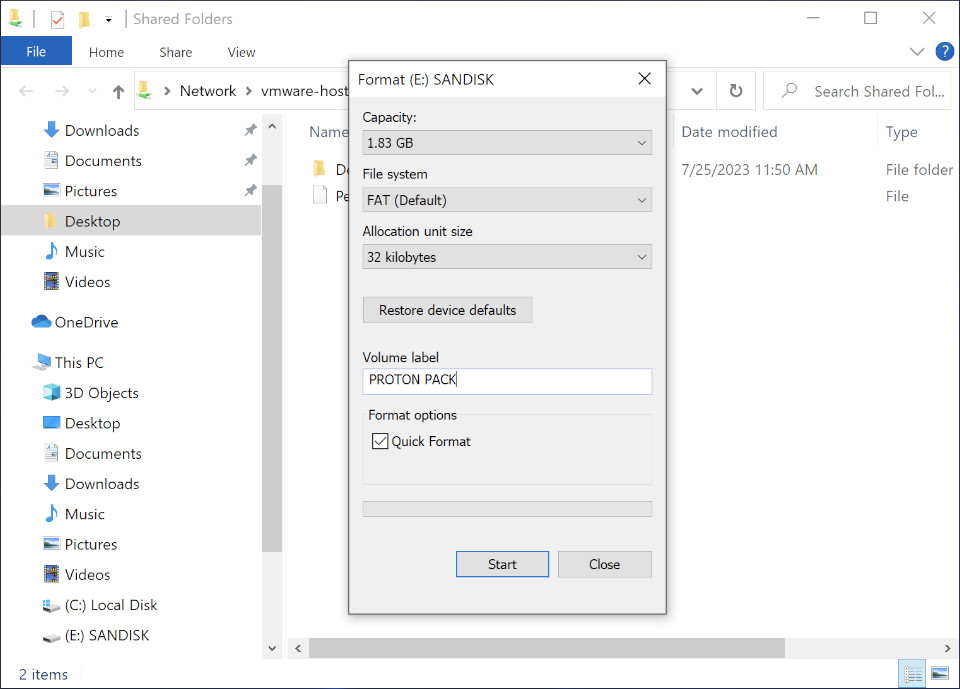Open Music in Quick access
Image resolution: width=960 pixels, height=689 pixels.
pos(84,252)
